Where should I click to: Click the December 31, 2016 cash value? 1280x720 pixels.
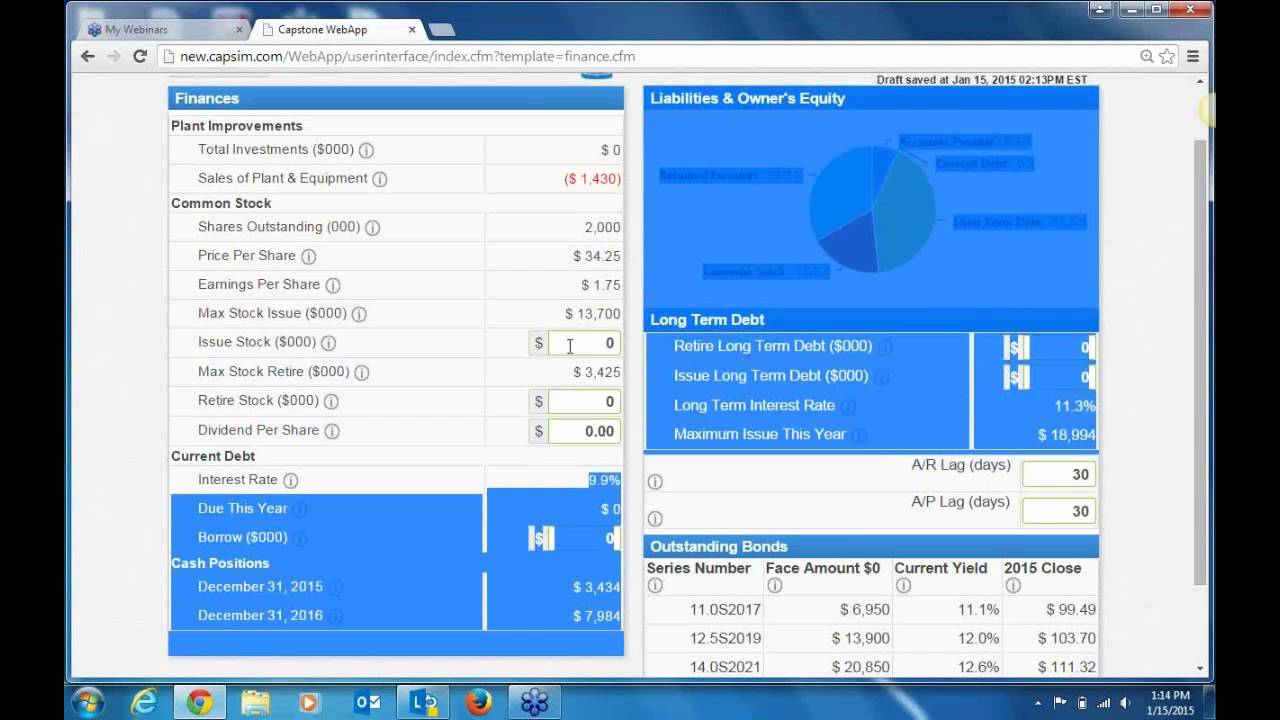tap(596, 616)
